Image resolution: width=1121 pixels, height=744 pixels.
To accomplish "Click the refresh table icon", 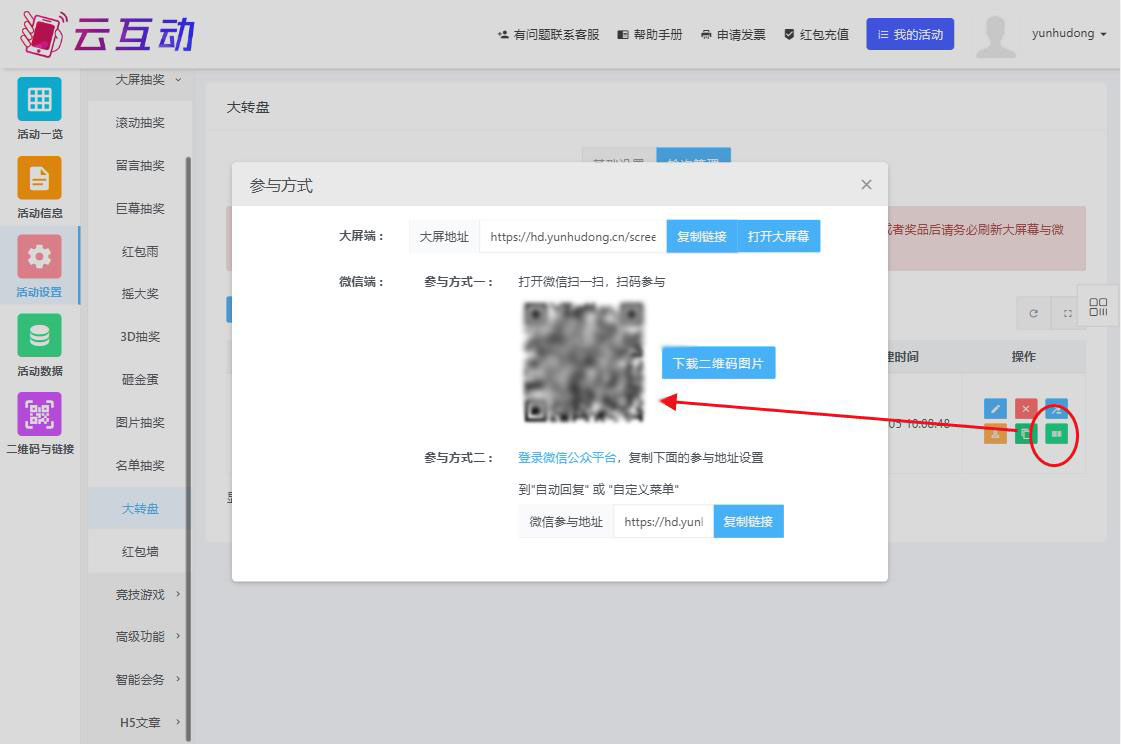I will point(1033,313).
